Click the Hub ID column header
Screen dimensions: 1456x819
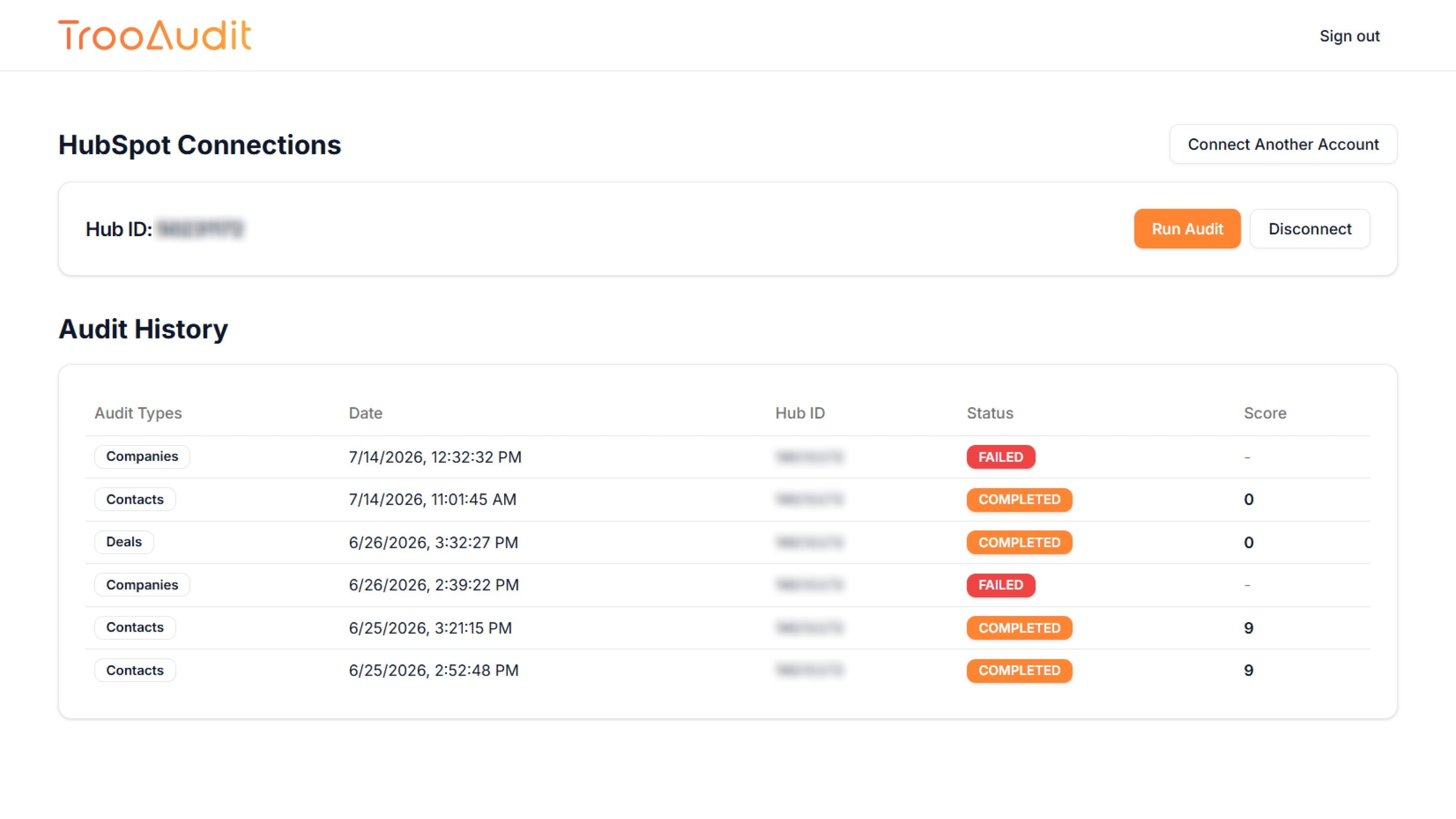(x=800, y=413)
